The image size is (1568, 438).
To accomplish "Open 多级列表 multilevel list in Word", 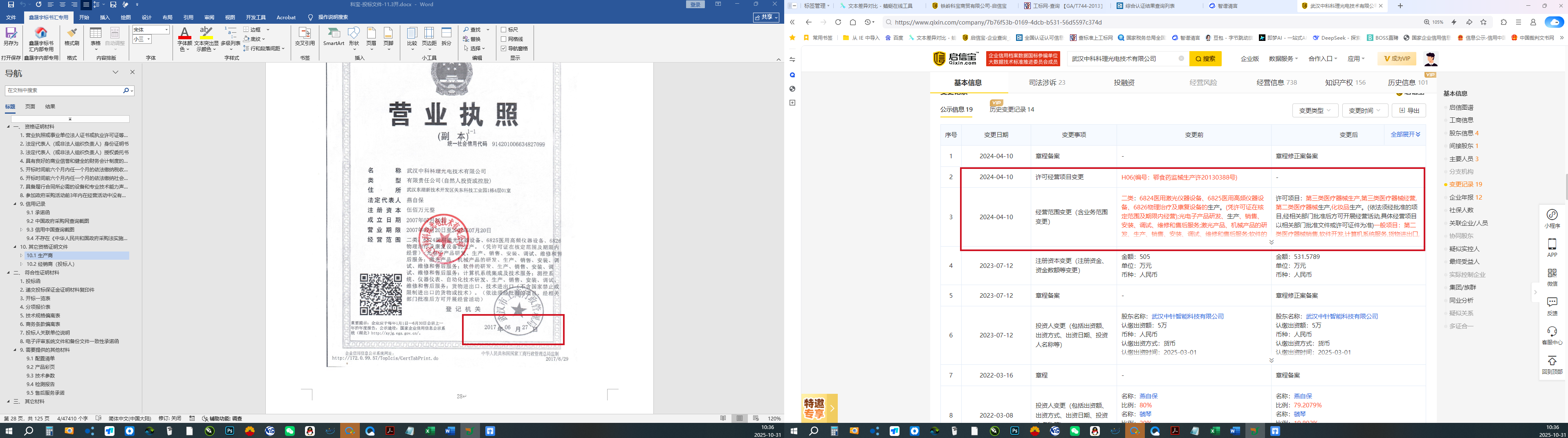I will point(231,39).
